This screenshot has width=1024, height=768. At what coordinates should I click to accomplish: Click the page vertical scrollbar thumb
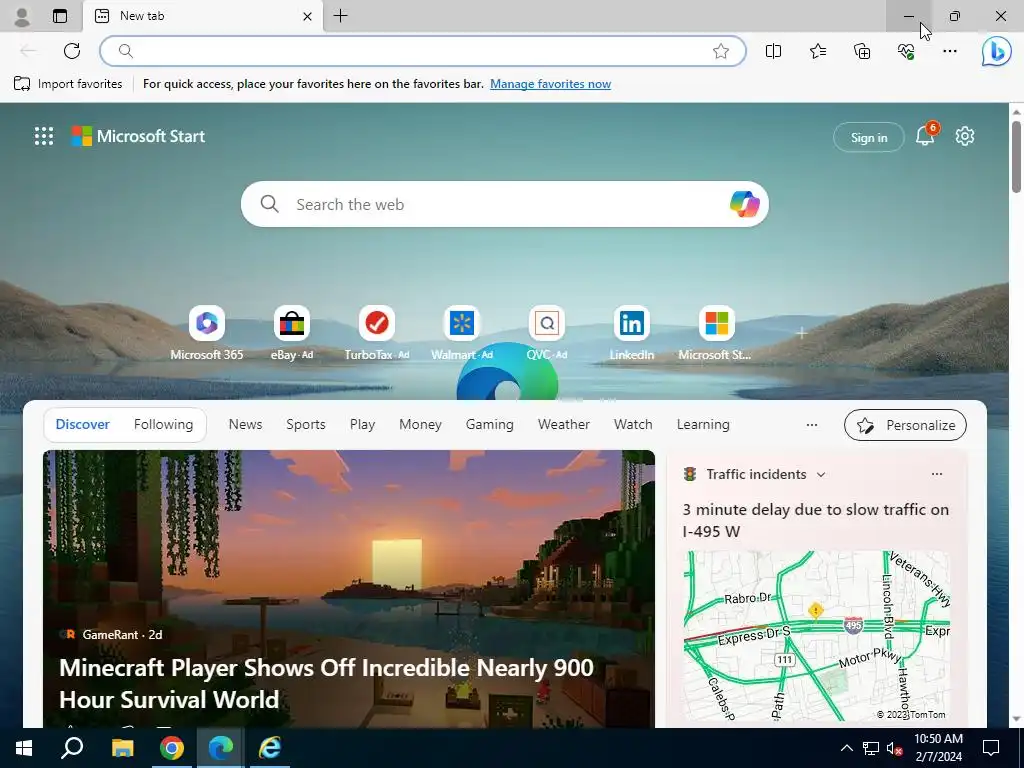click(1016, 157)
